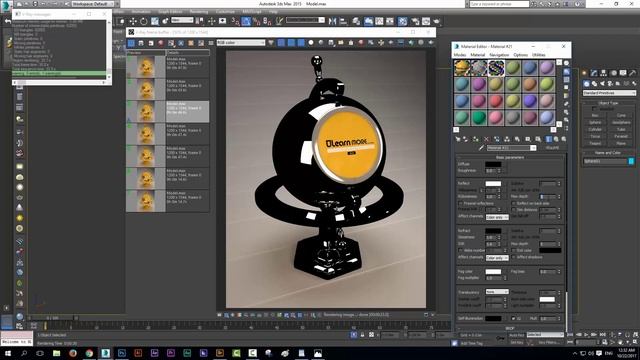Click the Sphere button in Object Type
This screenshot has height=360, width=640.
point(595,122)
